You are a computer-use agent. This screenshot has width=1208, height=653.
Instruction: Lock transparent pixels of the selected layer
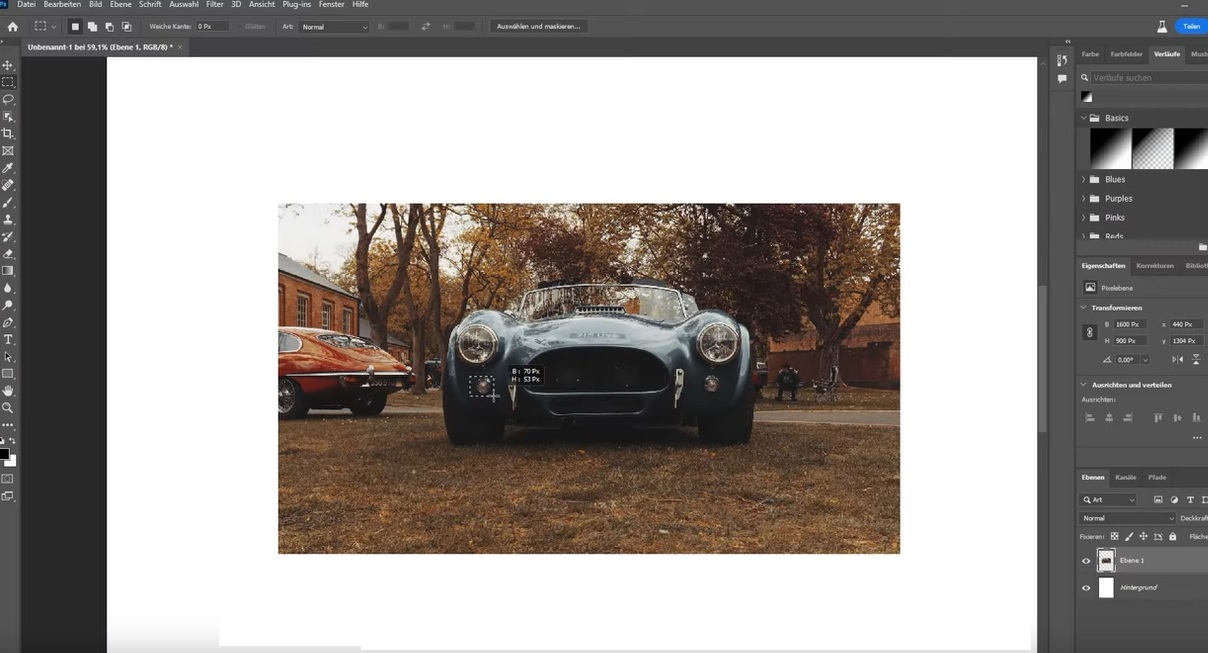click(x=1114, y=536)
